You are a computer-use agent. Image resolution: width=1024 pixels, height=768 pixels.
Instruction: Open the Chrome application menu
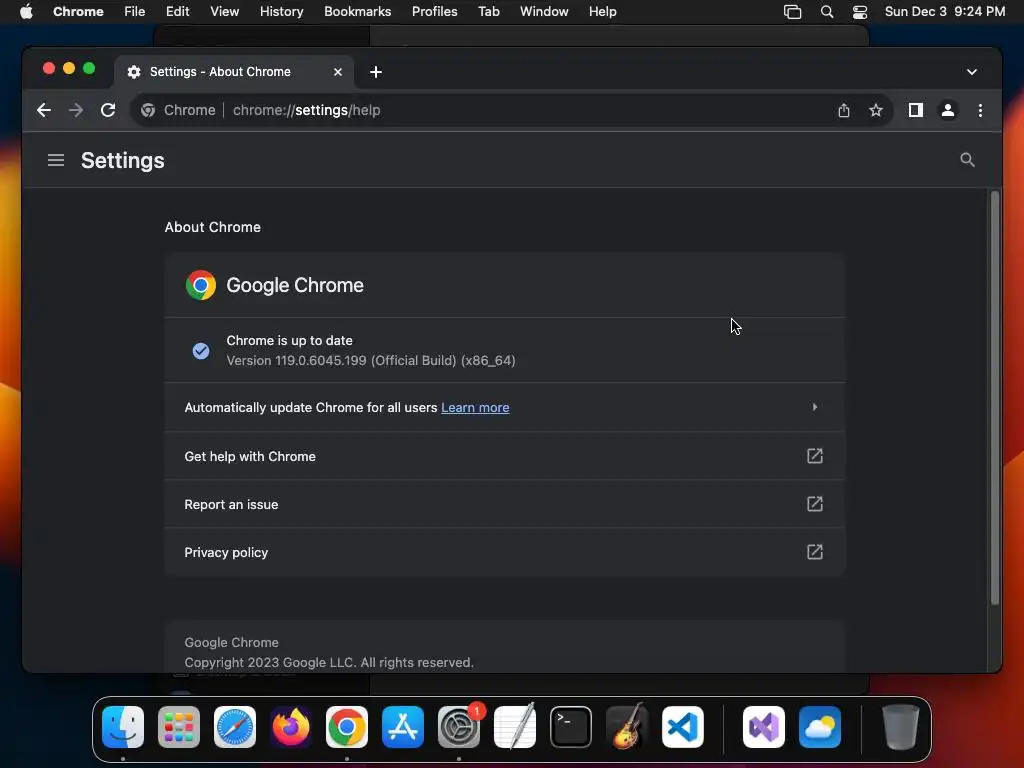[x=78, y=12]
